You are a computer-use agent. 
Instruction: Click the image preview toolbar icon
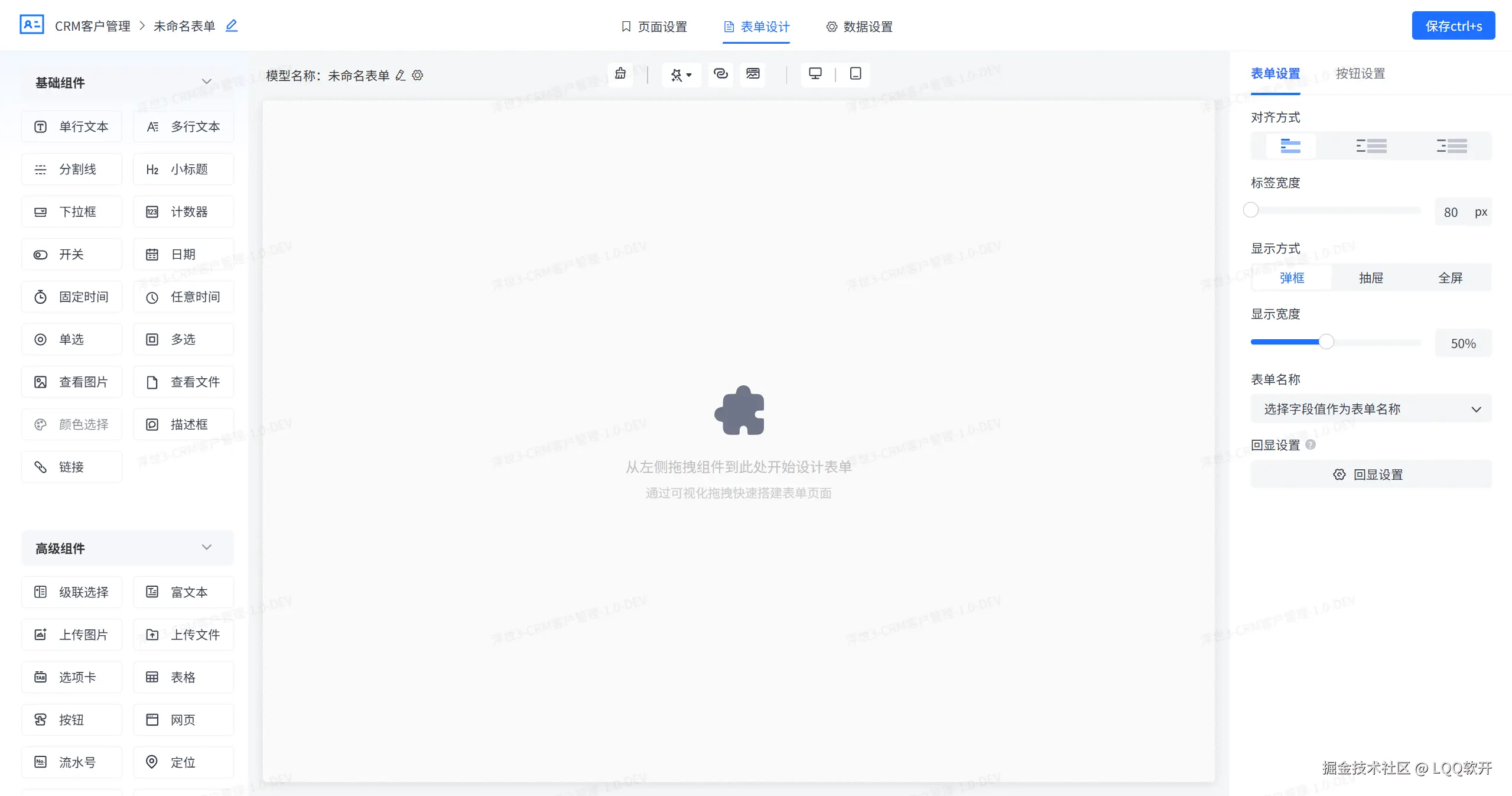(x=752, y=74)
